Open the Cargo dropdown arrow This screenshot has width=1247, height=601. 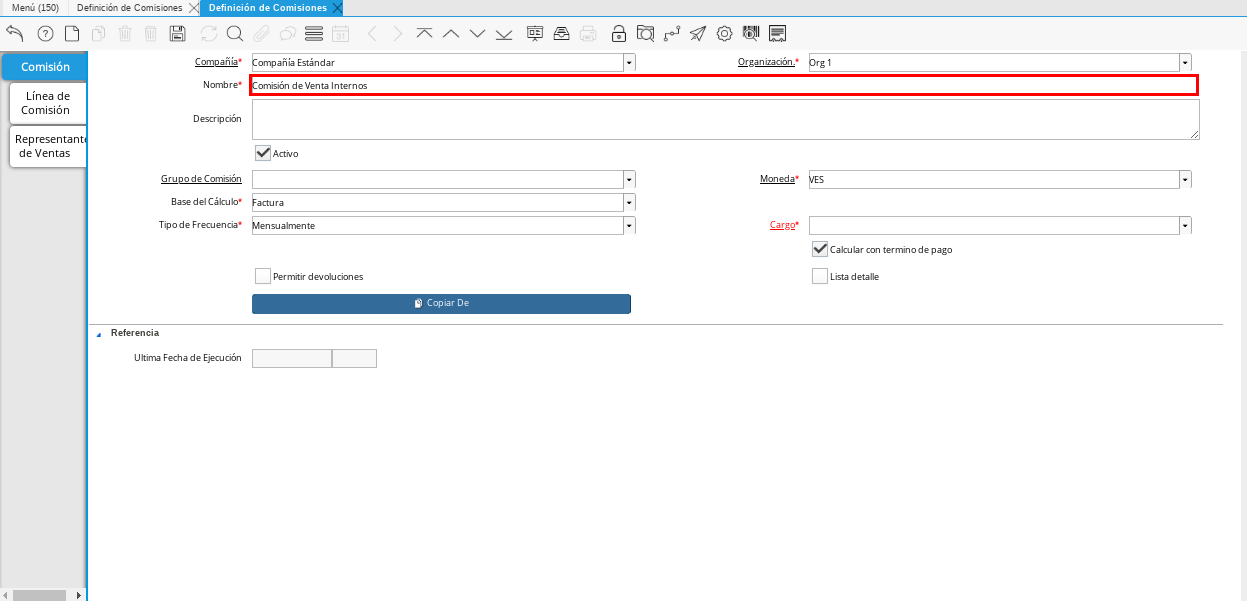coord(1185,225)
